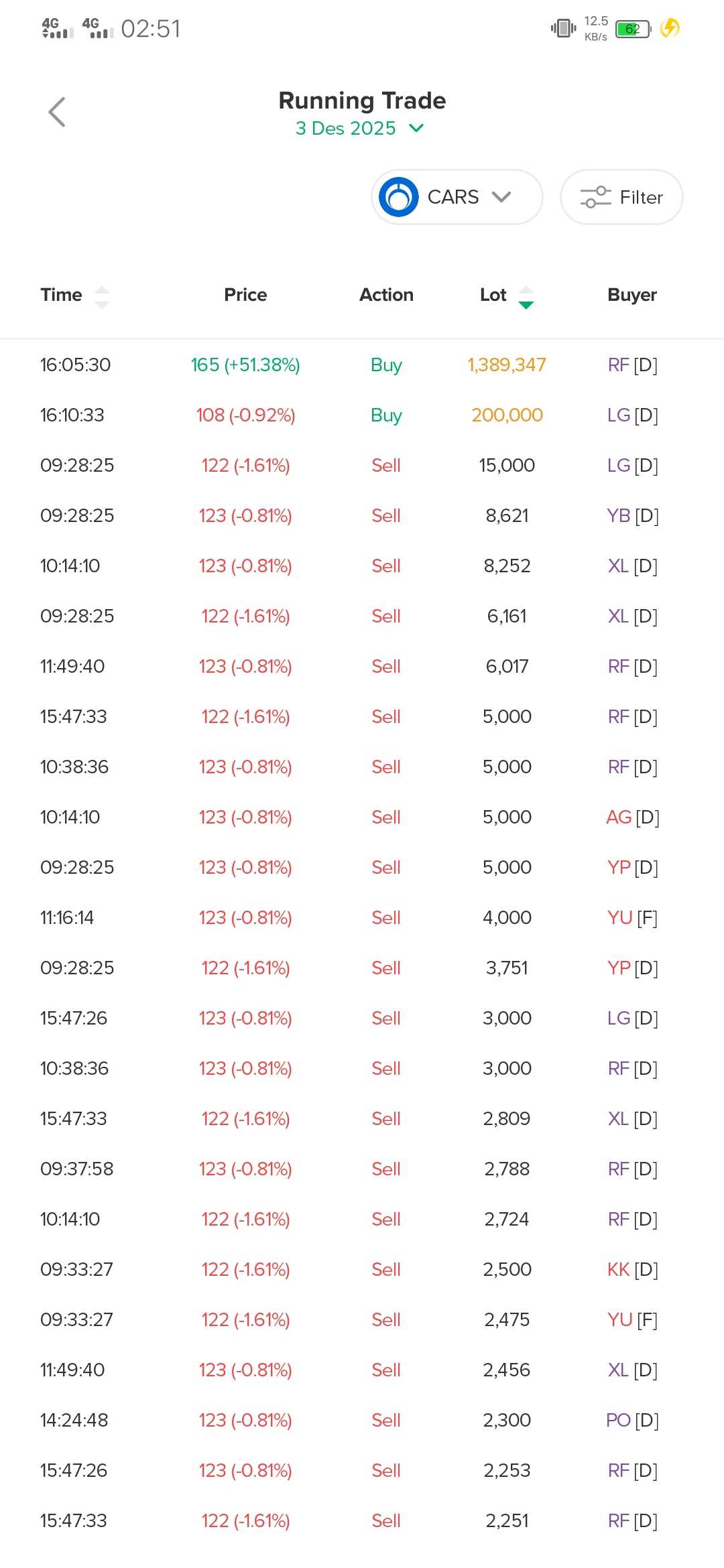The image size is (724, 1568).
Task: Expand the 3 Des 2025 date chevron
Action: point(416,128)
